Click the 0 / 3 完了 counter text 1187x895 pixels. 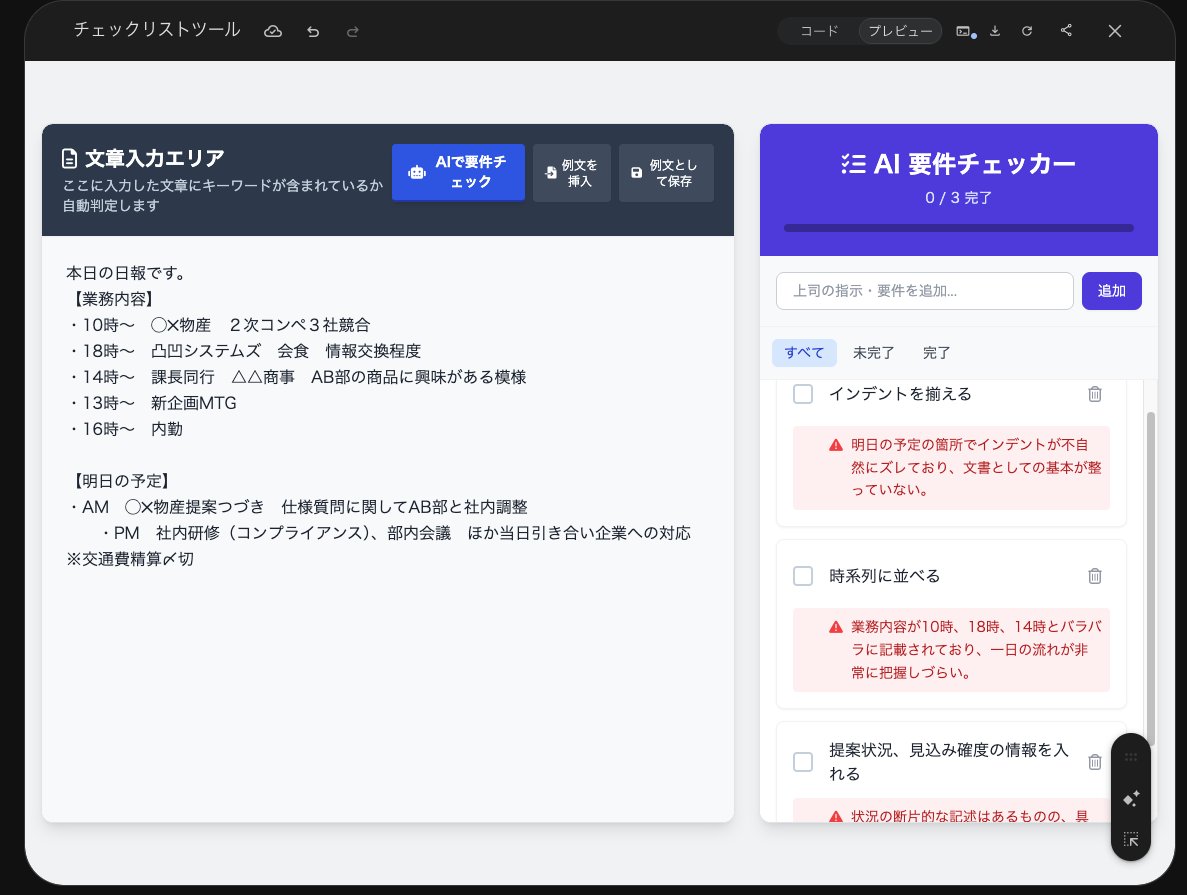point(958,198)
